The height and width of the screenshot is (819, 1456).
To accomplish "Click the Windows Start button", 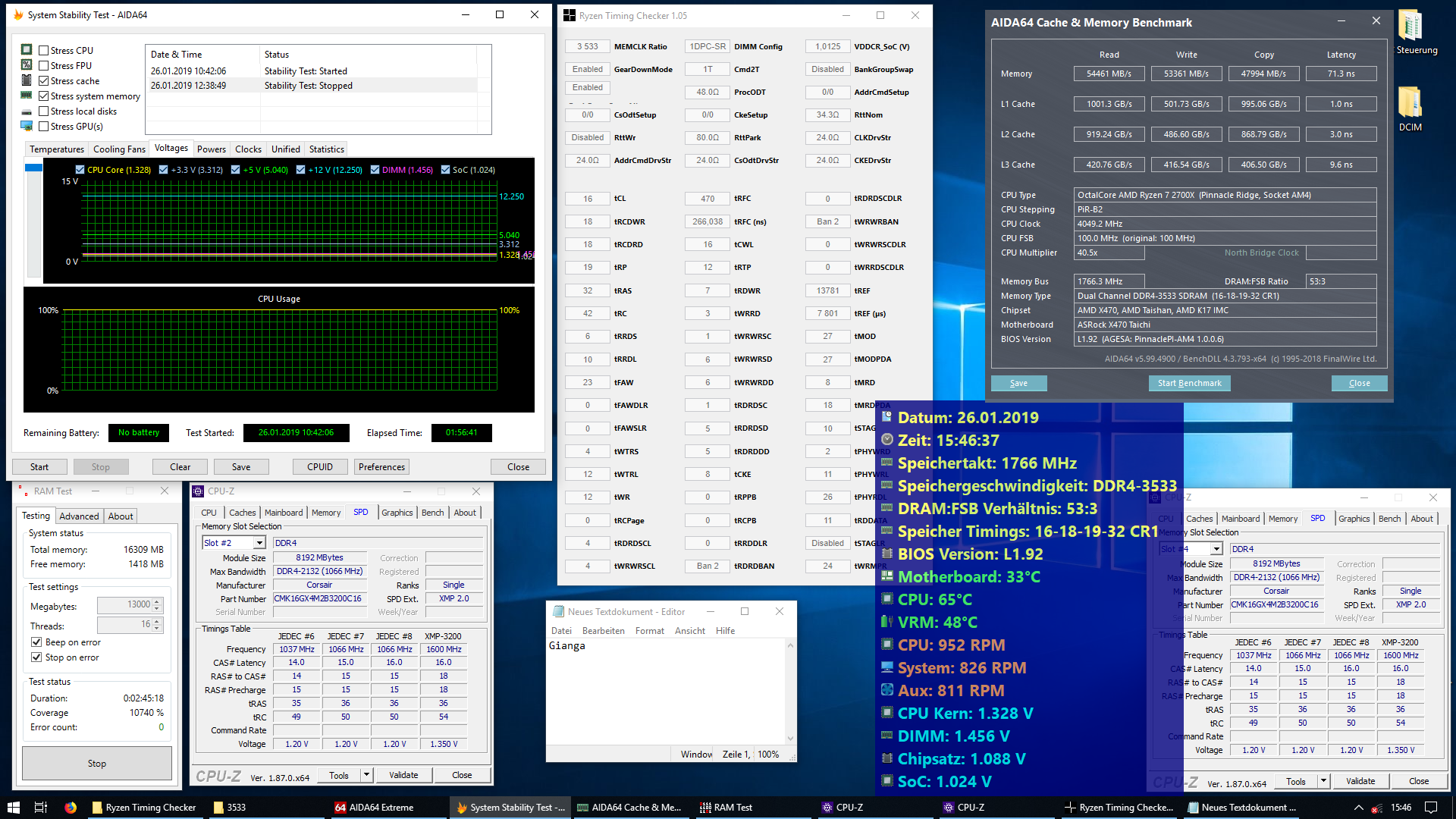I will click(13, 808).
